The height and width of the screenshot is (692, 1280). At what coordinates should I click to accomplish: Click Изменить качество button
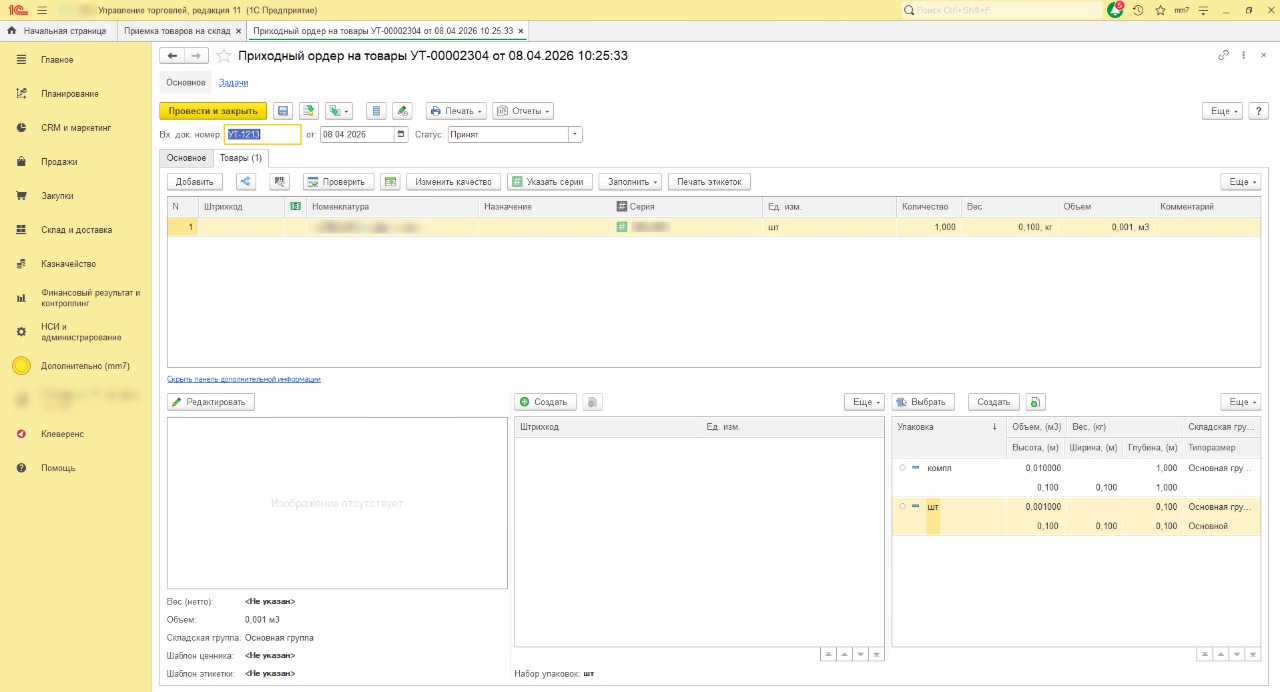click(454, 182)
